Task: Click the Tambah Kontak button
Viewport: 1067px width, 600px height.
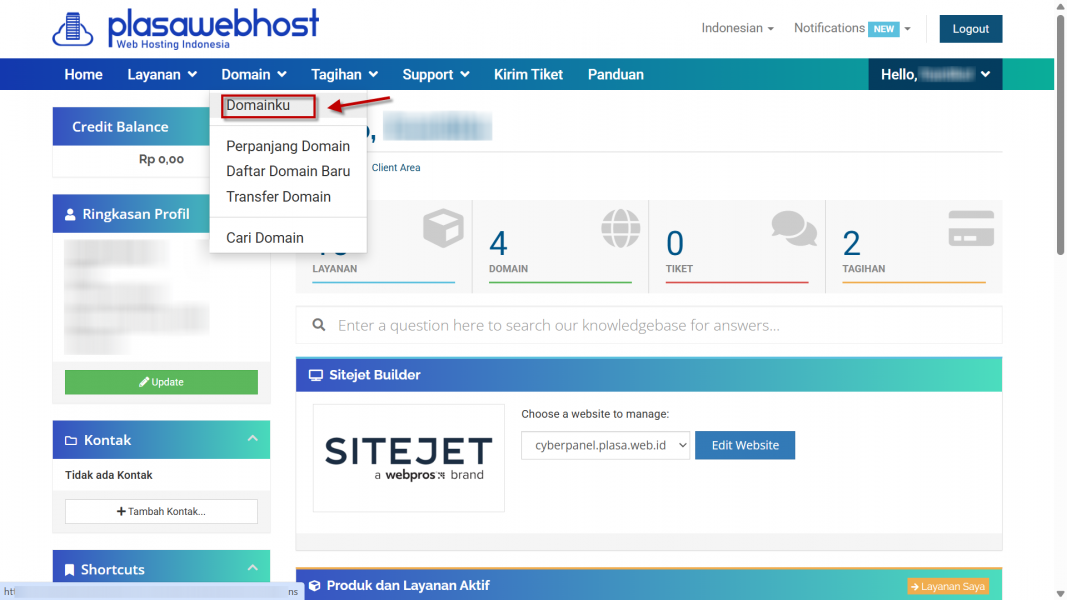Action: [x=161, y=511]
